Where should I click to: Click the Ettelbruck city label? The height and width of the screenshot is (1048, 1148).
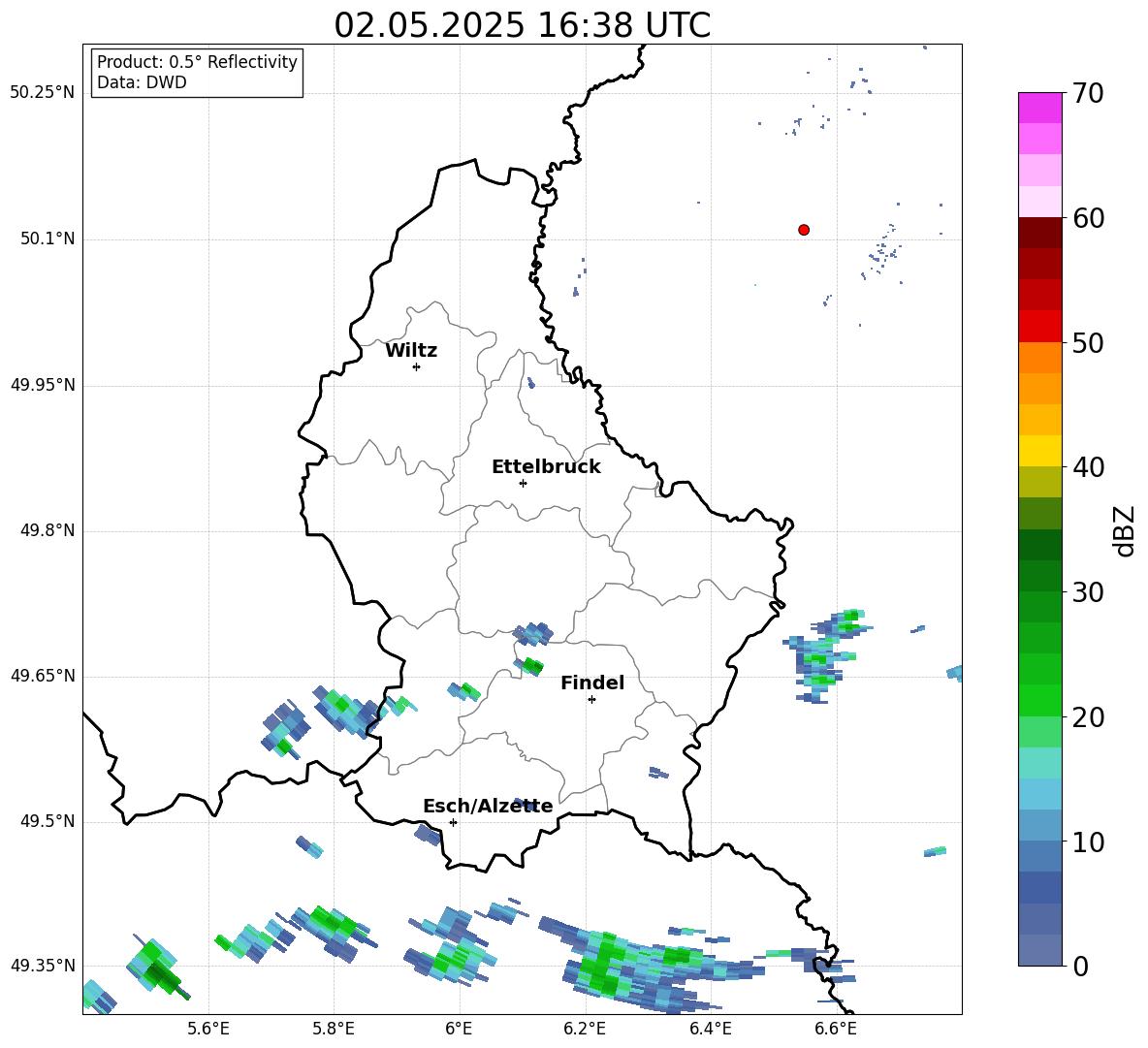(546, 467)
